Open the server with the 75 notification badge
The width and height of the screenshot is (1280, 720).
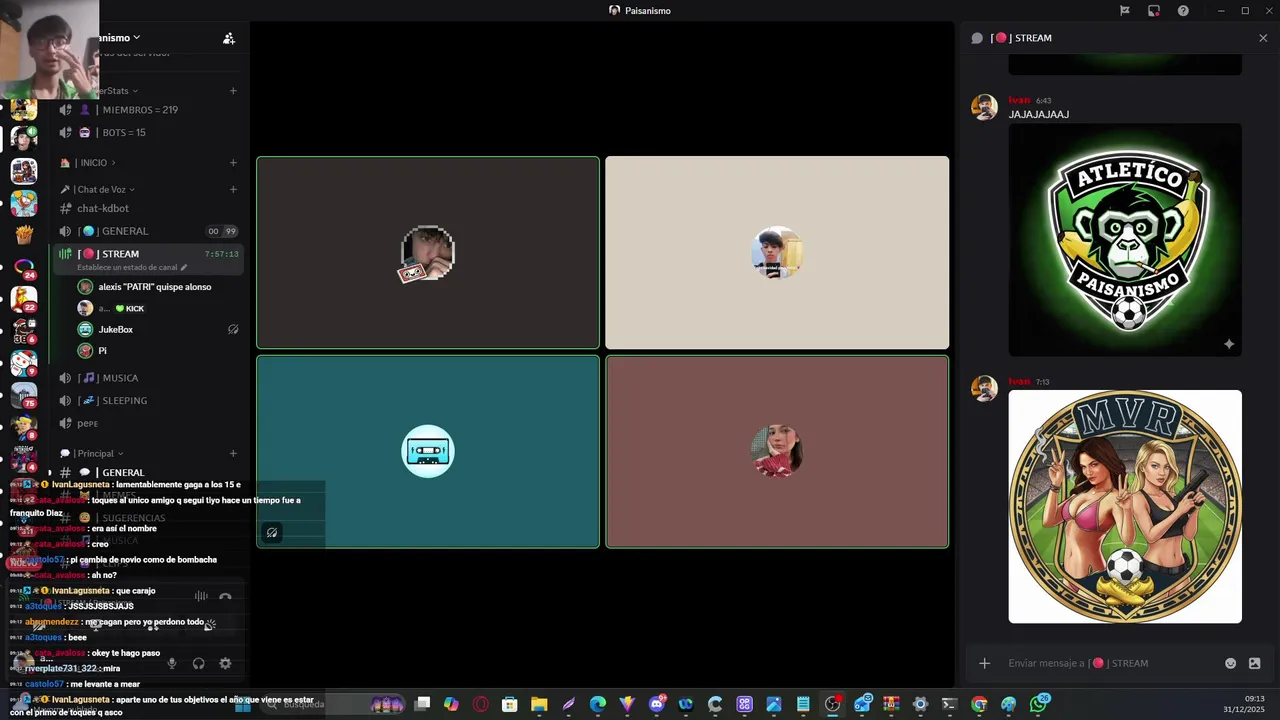(x=24, y=395)
